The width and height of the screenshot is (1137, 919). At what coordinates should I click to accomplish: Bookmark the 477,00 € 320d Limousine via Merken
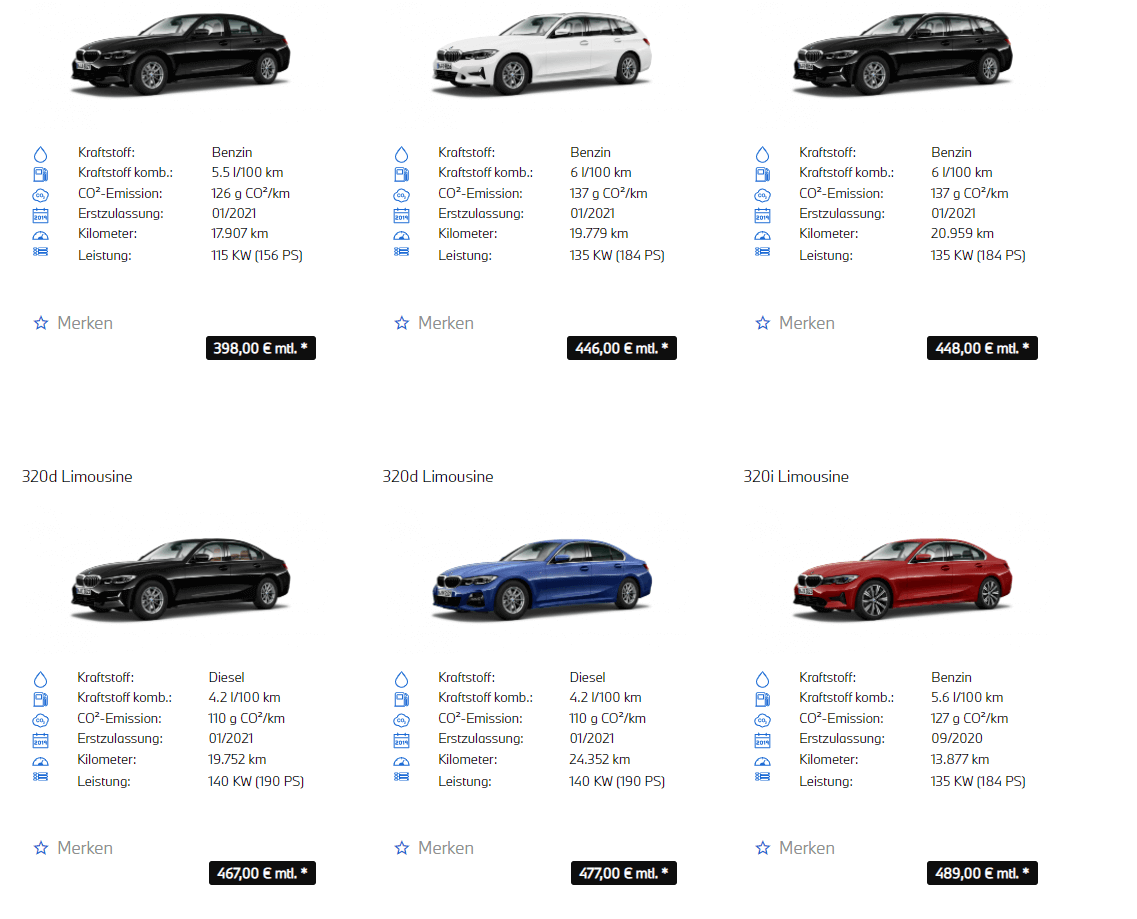(434, 848)
